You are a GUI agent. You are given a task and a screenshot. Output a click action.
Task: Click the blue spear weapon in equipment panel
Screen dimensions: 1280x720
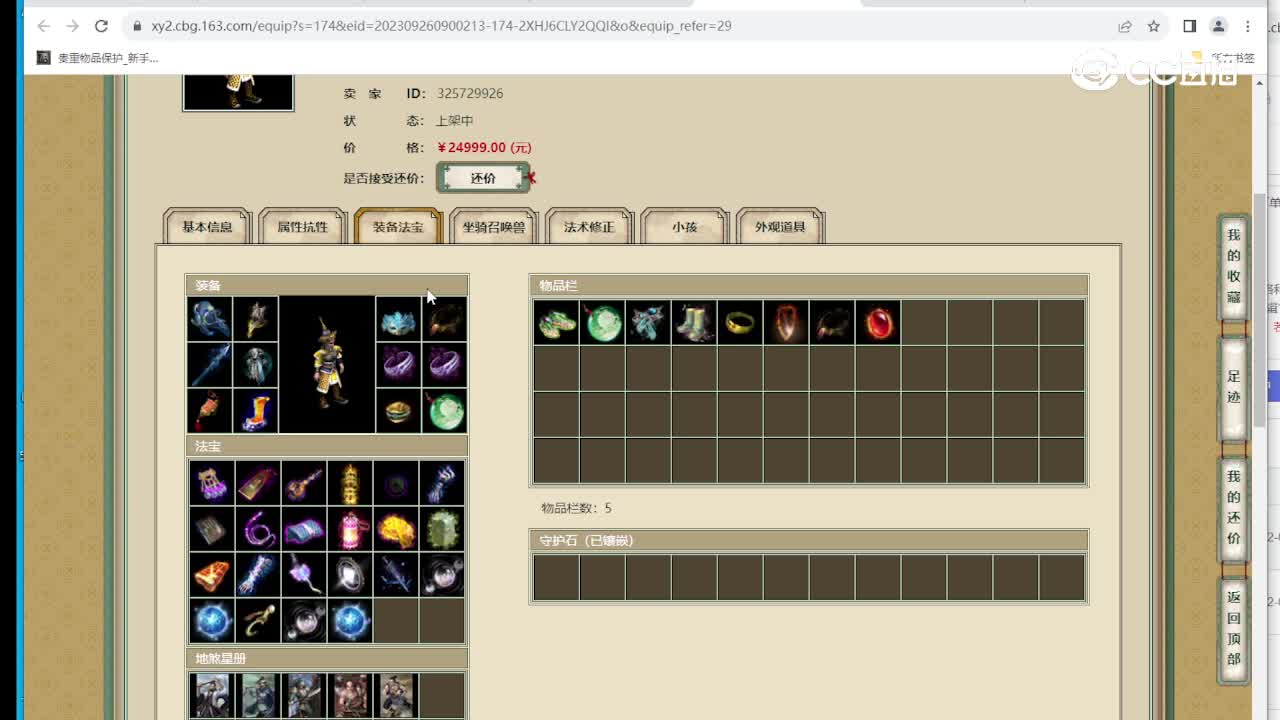coord(210,365)
